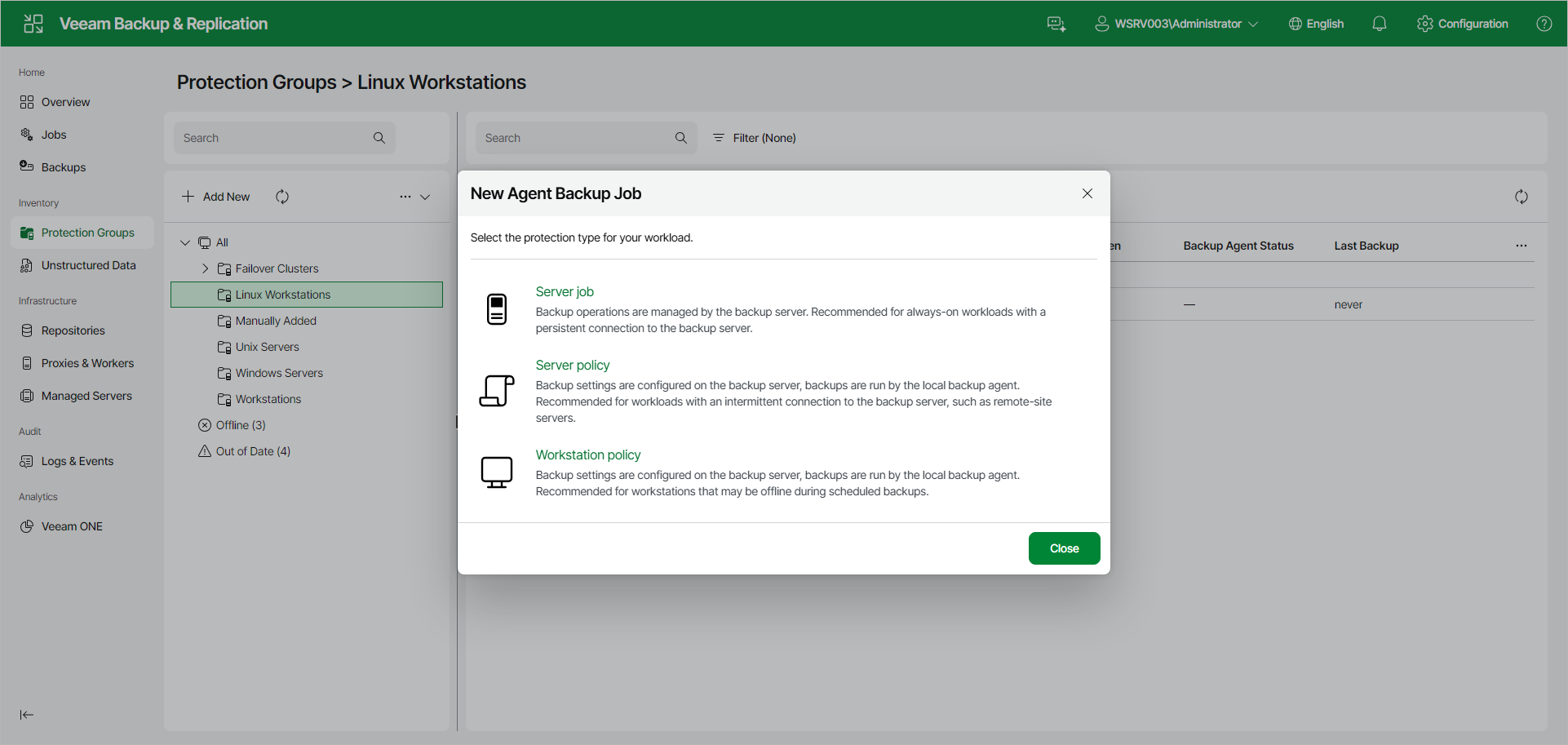Refresh the protection groups tree
The image size is (1568, 745).
[x=282, y=197]
